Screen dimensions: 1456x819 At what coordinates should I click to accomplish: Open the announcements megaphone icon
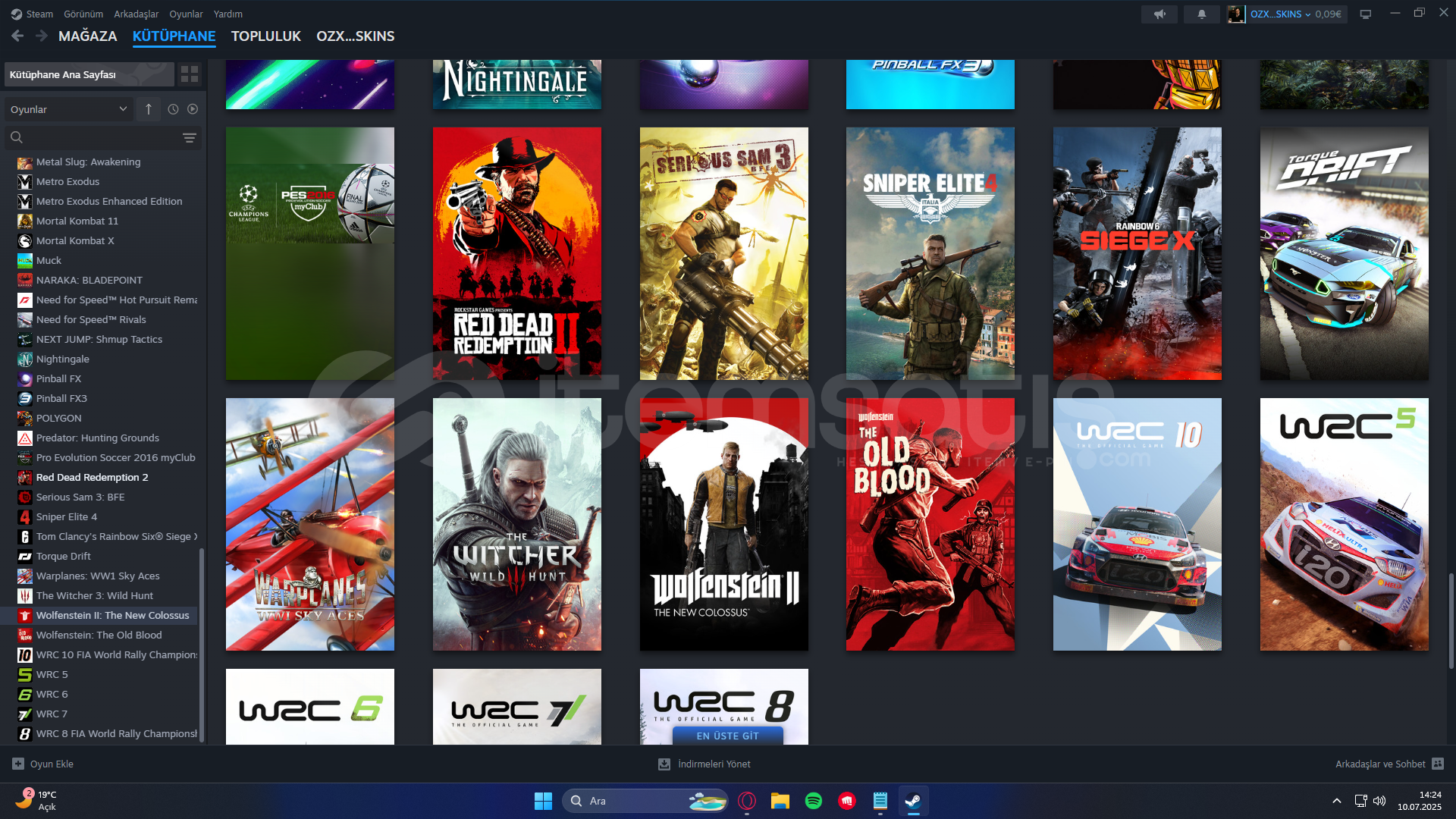(1159, 14)
